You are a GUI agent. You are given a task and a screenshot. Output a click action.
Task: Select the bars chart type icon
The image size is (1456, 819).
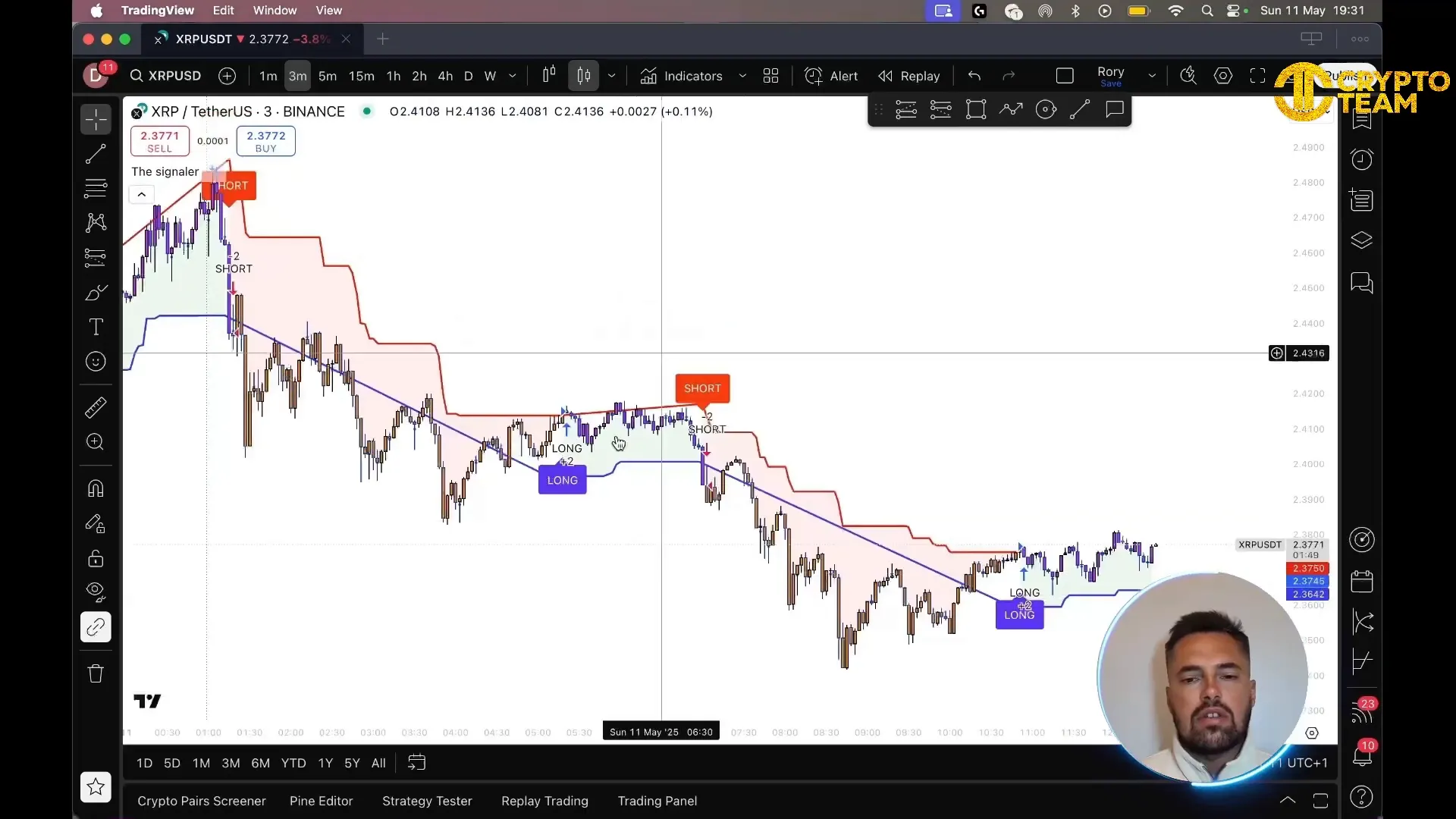pos(549,75)
